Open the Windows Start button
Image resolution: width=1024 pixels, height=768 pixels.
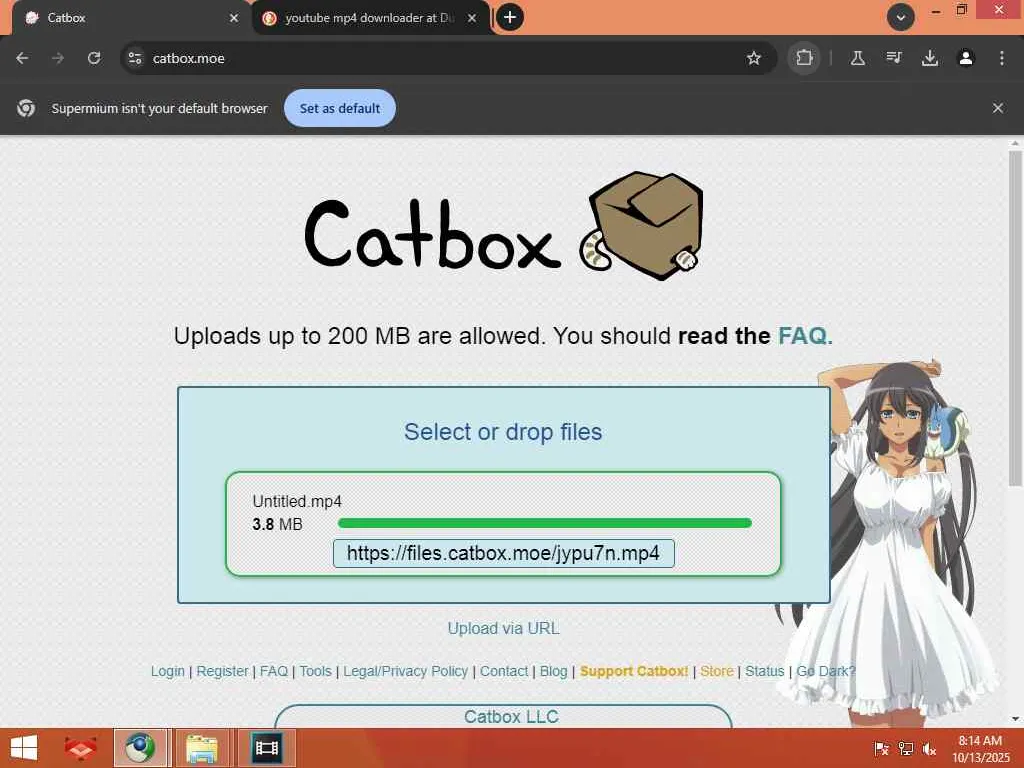coord(24,748)
